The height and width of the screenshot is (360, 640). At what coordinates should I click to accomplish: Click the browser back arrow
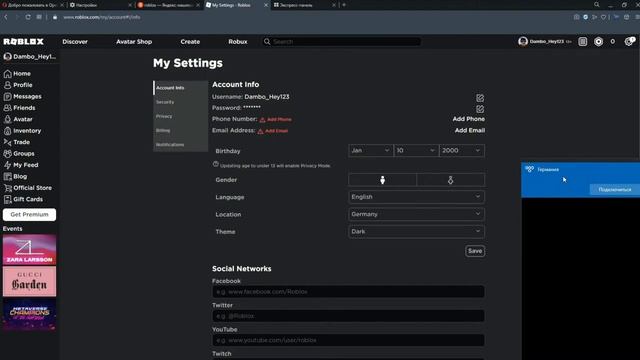(x=6, y=17)
